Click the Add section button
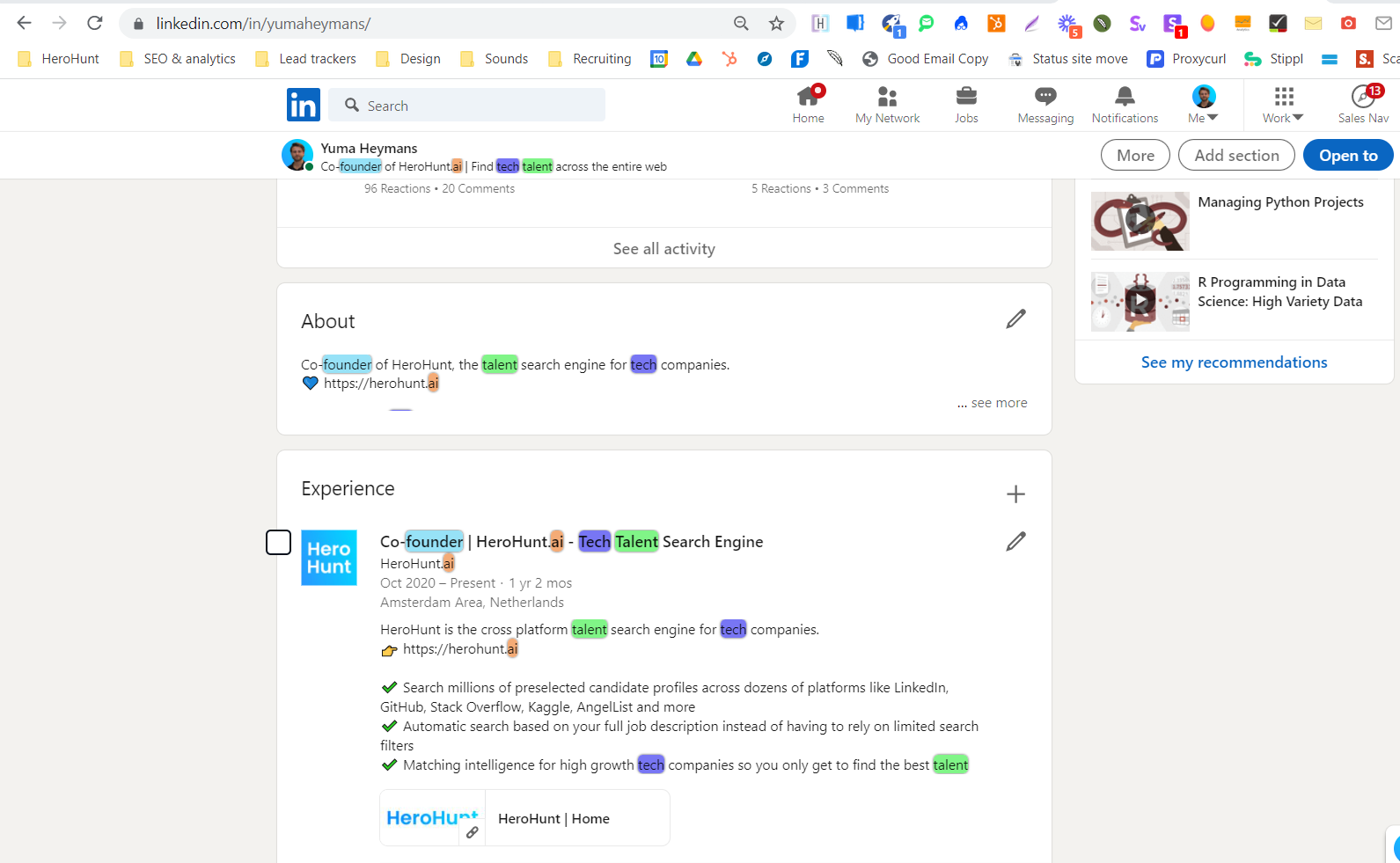 pos(1236,155)
